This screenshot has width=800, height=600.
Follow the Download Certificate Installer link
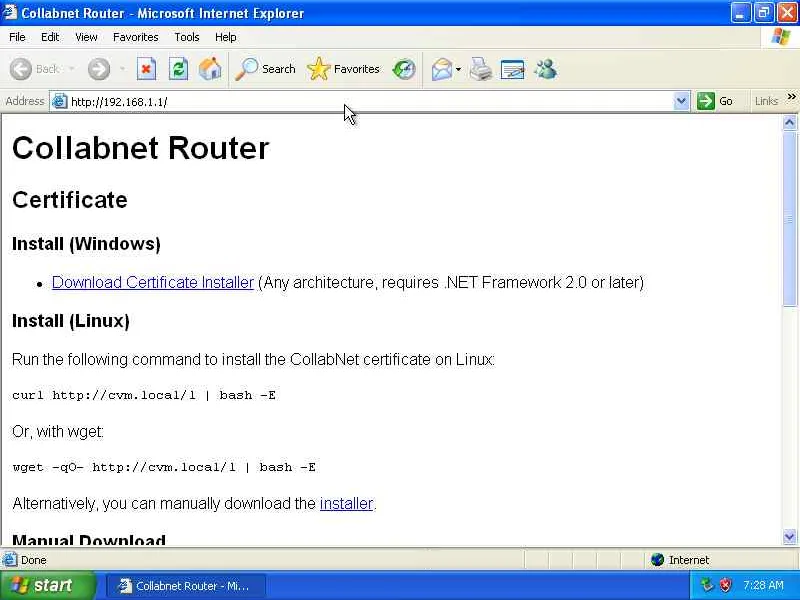point(153,282)
